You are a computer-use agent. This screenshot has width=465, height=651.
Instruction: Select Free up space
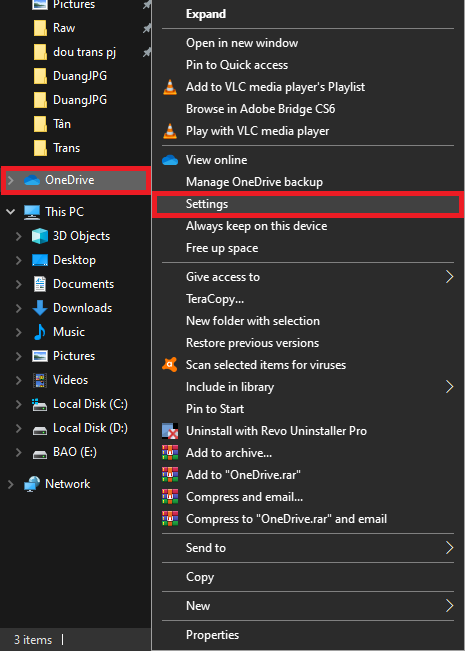point(308,248)
